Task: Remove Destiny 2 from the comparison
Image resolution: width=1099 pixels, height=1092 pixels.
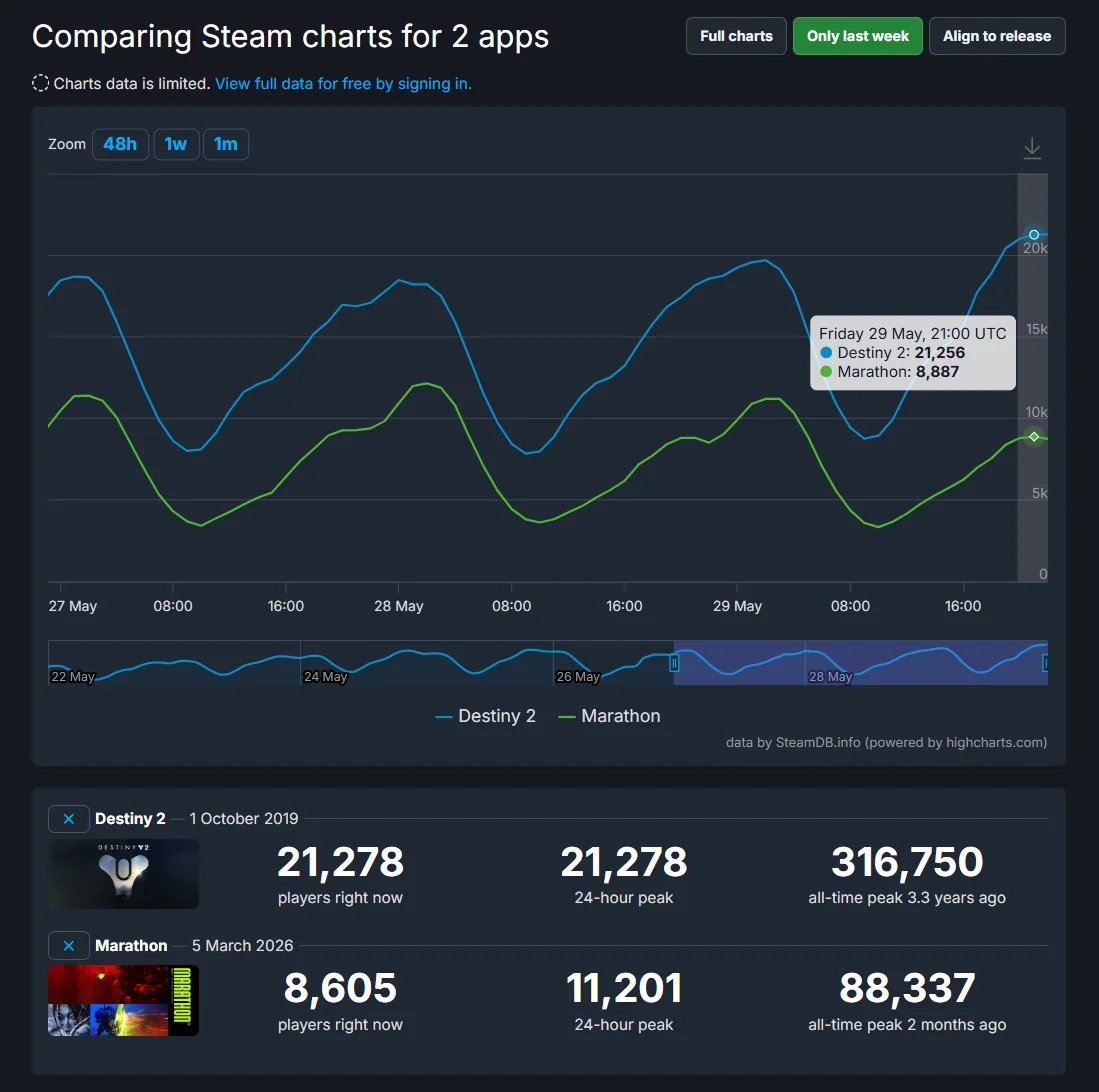Action: (x=69, y=819)
